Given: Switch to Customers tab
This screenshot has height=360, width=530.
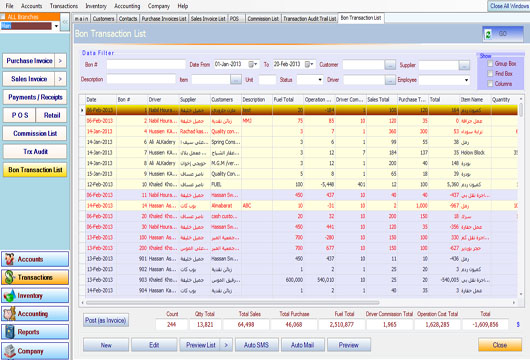Looking at the screenshot, I should pos(103,19).
